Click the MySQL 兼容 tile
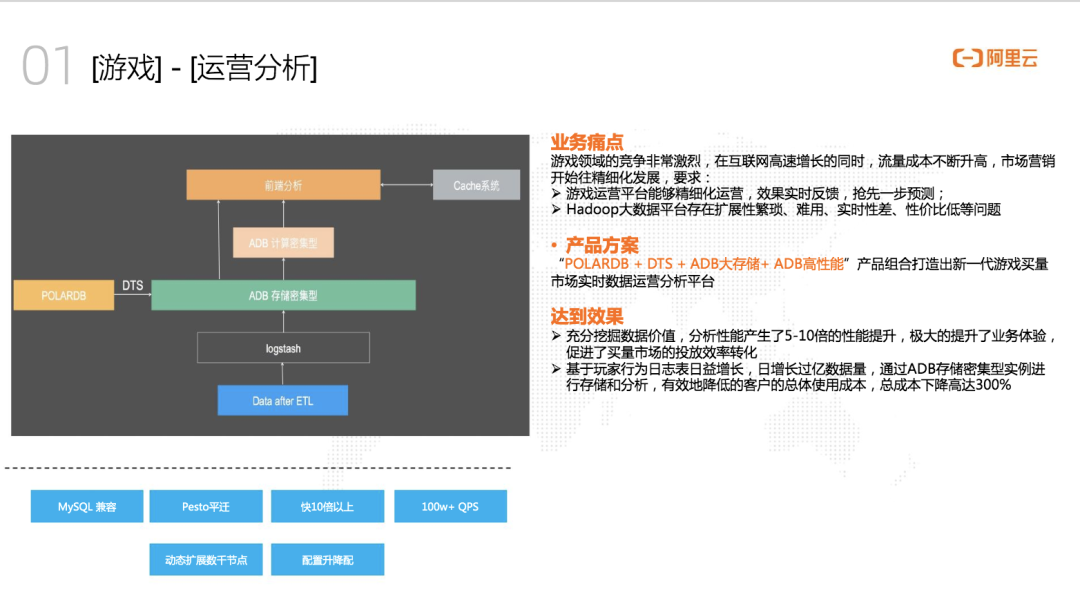Viewport: 1080px width, 608px height. (87, 506)
